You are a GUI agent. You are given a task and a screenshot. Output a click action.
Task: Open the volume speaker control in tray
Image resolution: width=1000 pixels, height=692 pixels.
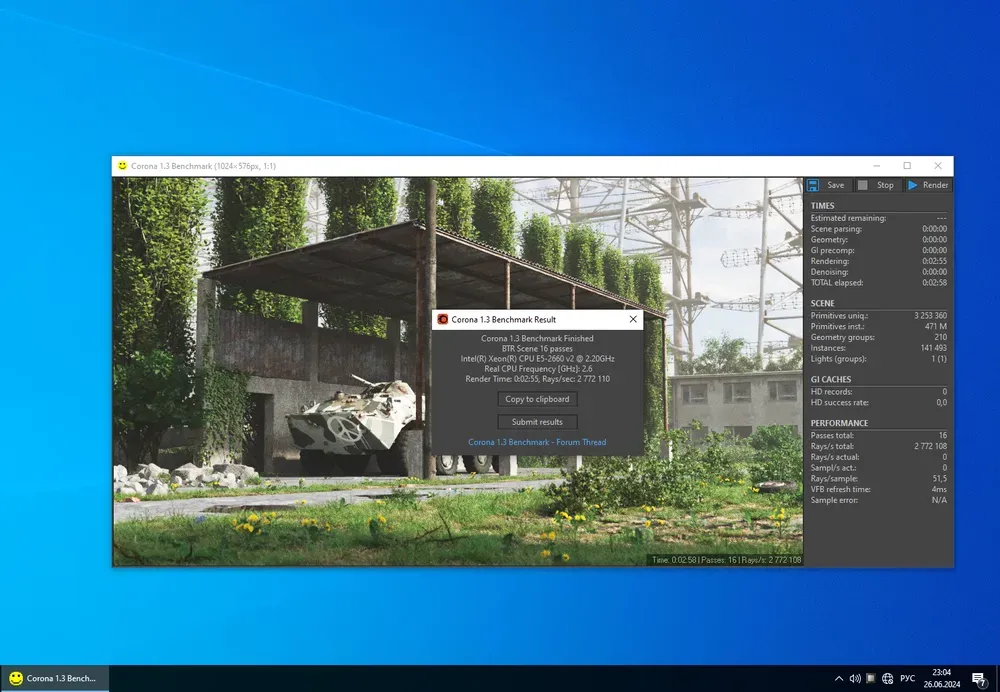tap(855, 678)
